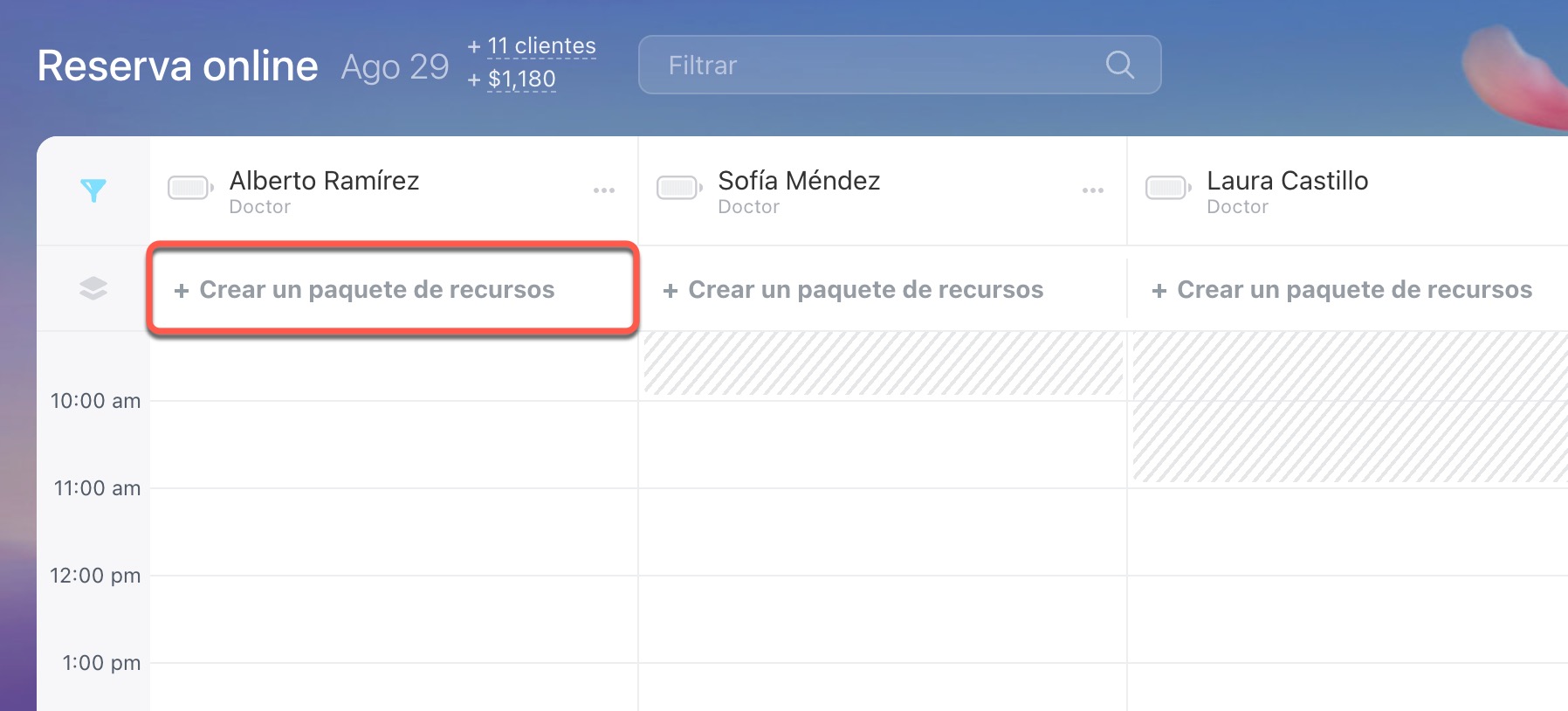Viewport: 1568px width, 711px height.
Task: Select the Alberto Ramírez column header name
Action: click(x=324, y=181)
